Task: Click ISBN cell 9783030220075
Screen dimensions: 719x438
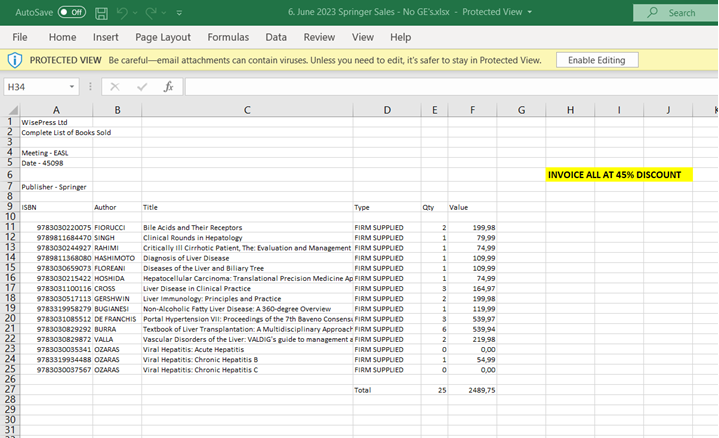Action: click(56, 227)
